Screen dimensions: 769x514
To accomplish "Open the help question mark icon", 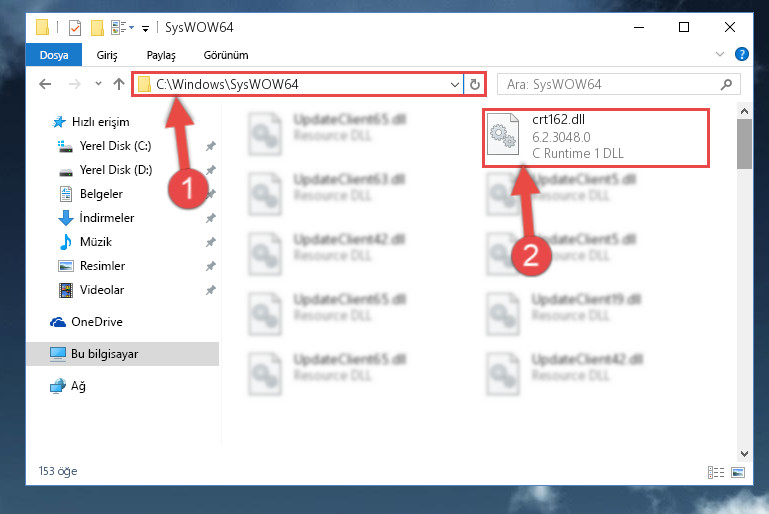I will tap(742, 54).
